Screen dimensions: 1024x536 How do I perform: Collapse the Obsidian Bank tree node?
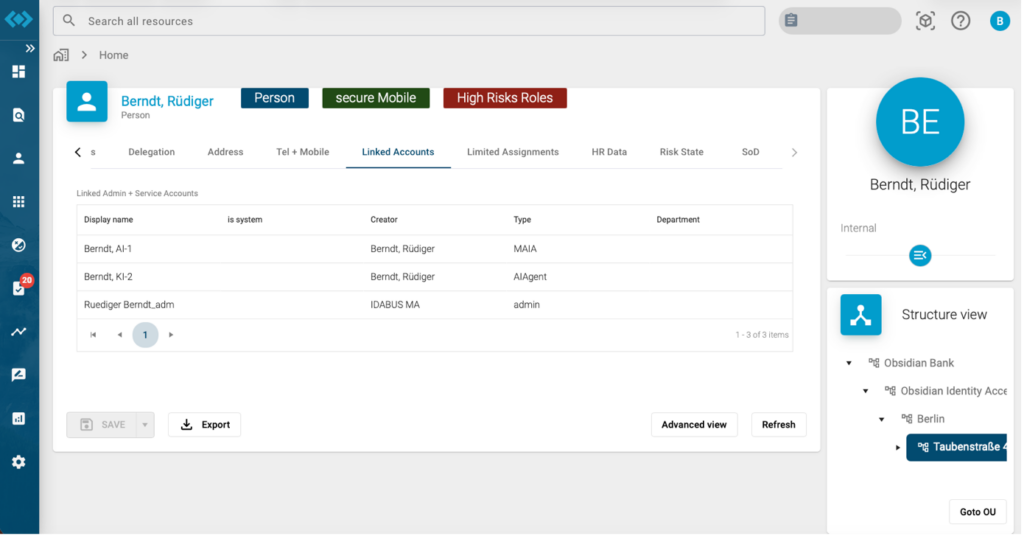pos(849,363)
